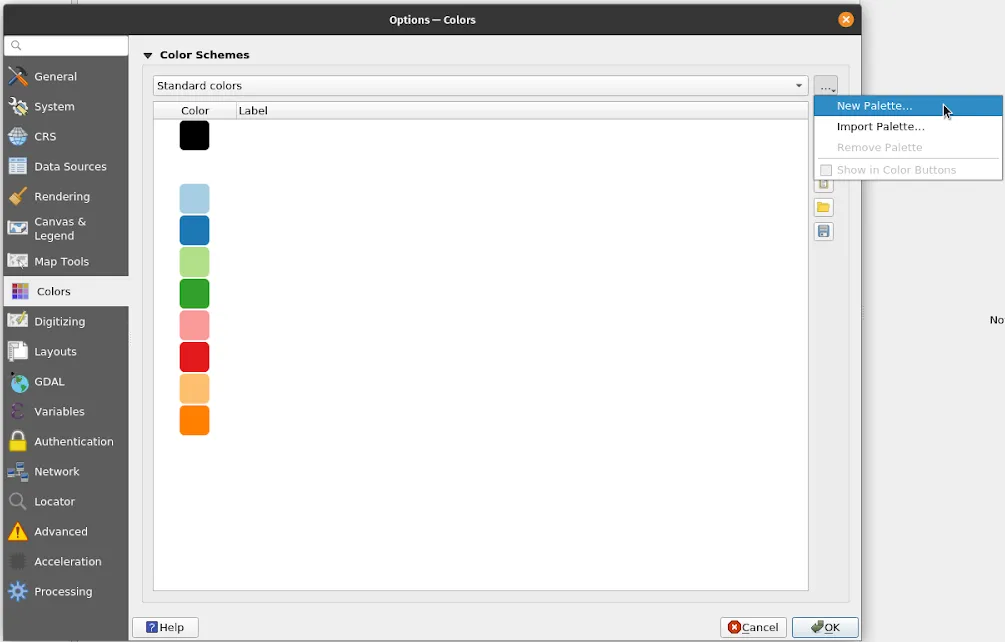This screenshot has height=642, width=1005.
Task: Export the color palette to file
Action: coord(823,231)
